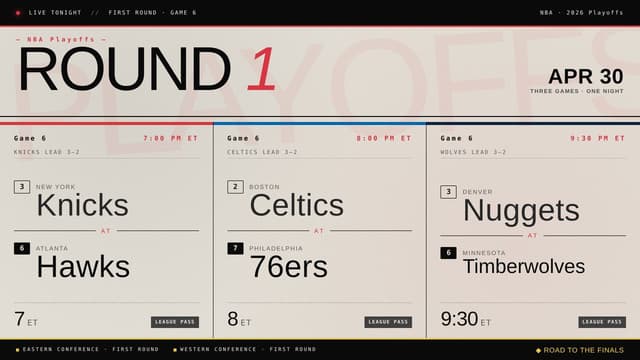Click the FIRST ROUND · GAME 6 header text
Image resolution: width=640 pixels, height=360 pixels.
click(x=152, y=13)
